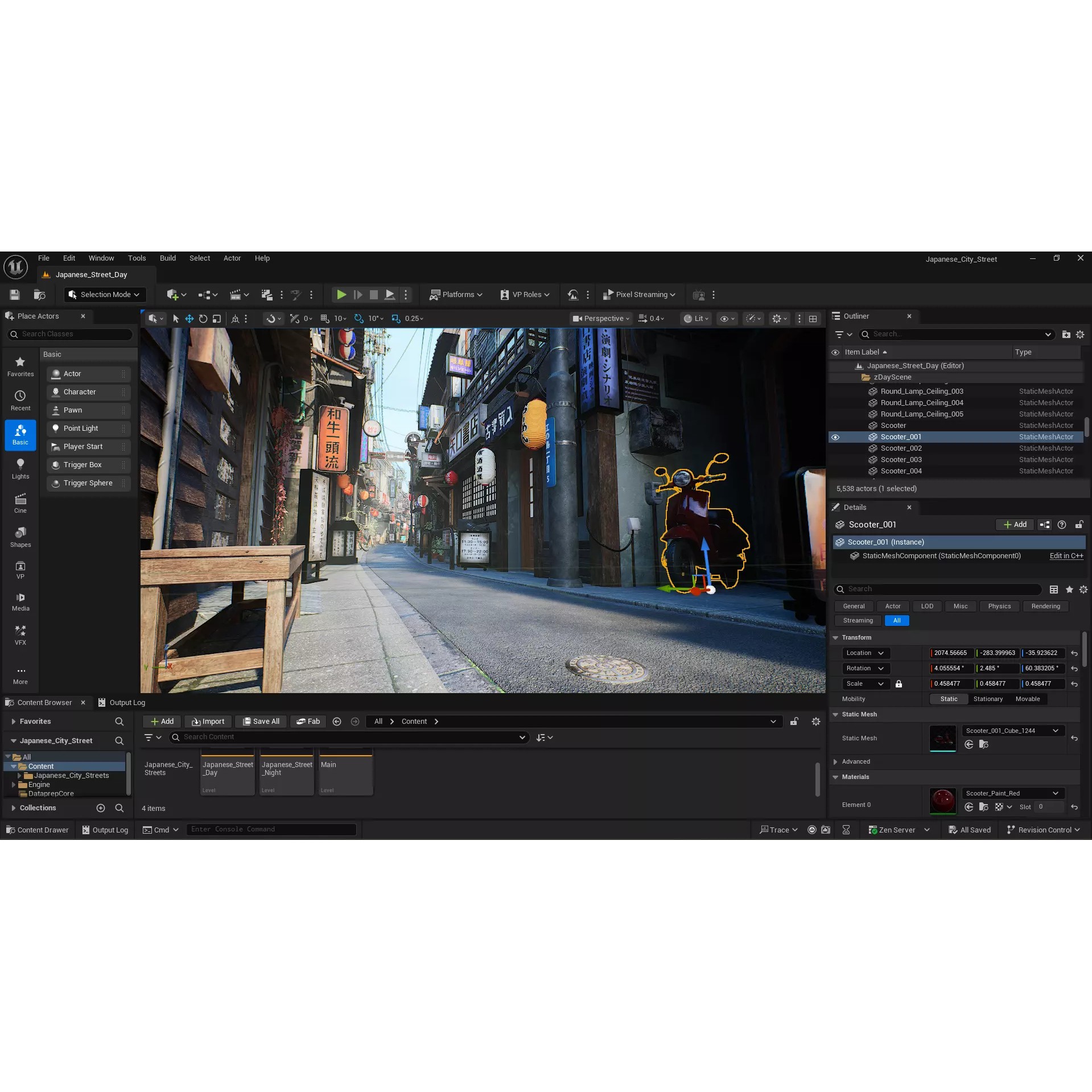1092x1092 pixels.
Task: Hide Scooter_001 with its visibility eye
Action: coord(835,437)
